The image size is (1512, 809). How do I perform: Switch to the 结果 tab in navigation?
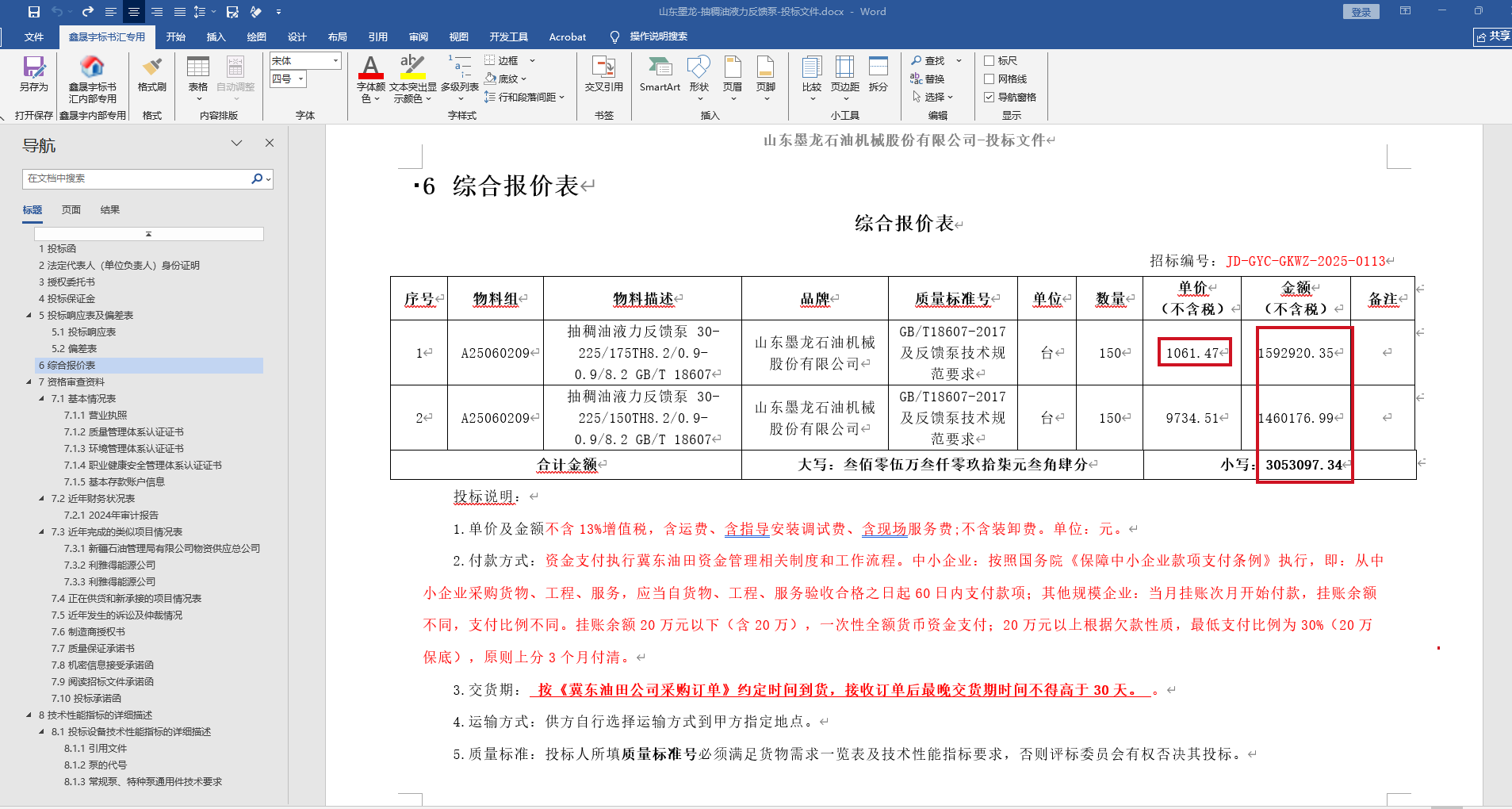[x=110, y=210]
